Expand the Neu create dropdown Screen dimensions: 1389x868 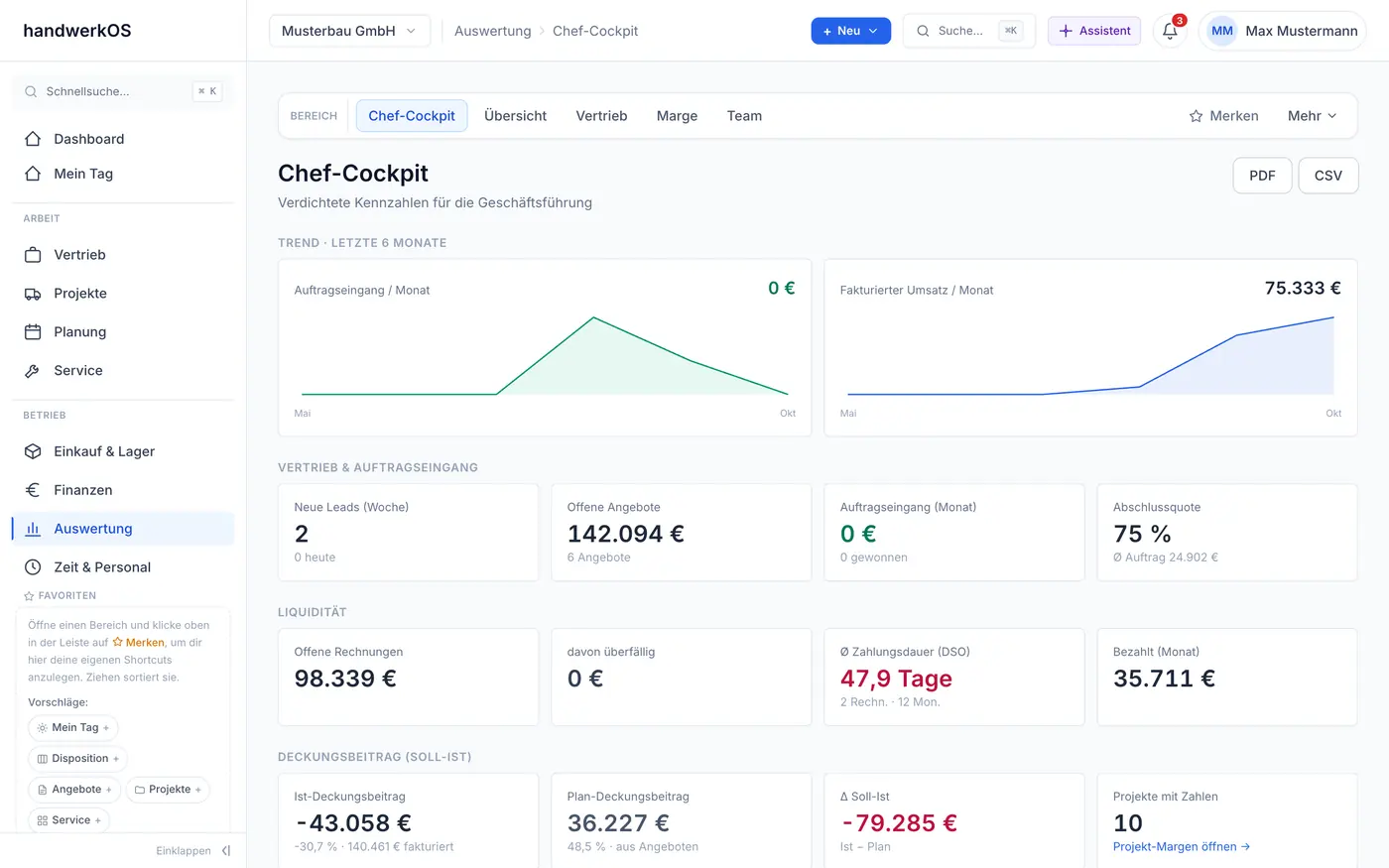[851, 31]
